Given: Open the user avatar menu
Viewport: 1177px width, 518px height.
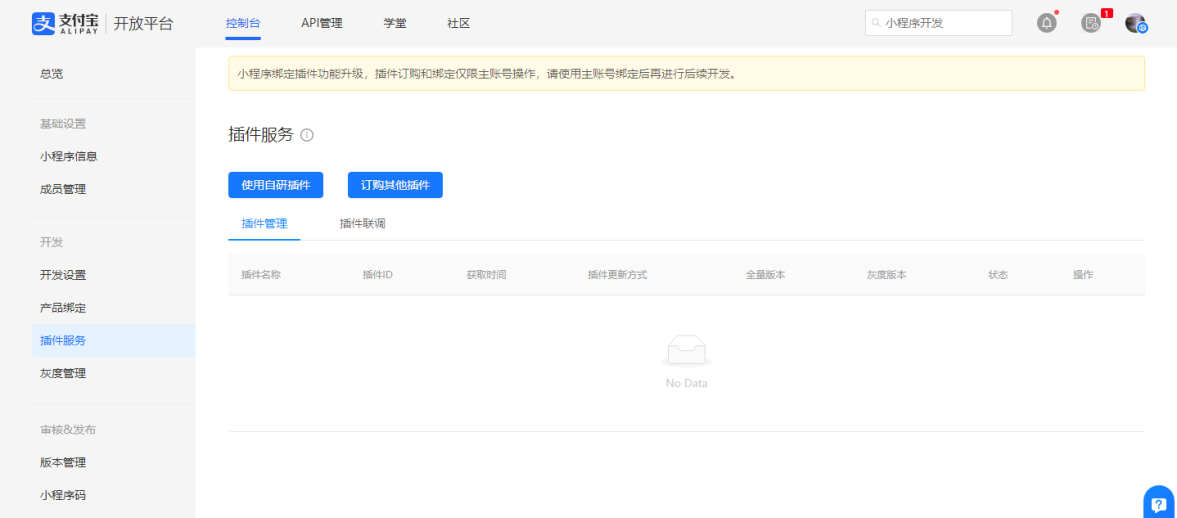Looking at the screenshot, I should [x=1135, y=23].
